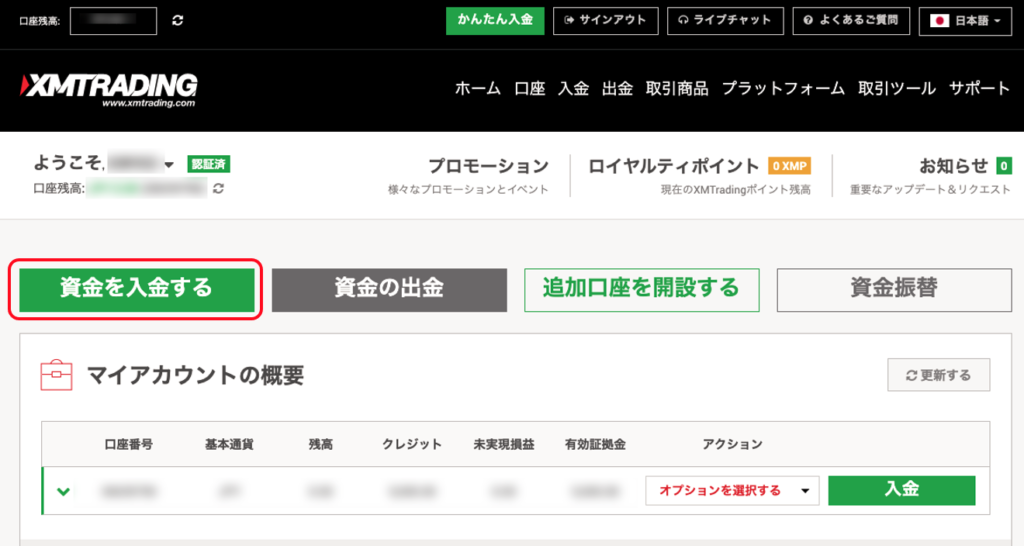Click the クレジット column header

pyautogui.click(x=412, y=445)
